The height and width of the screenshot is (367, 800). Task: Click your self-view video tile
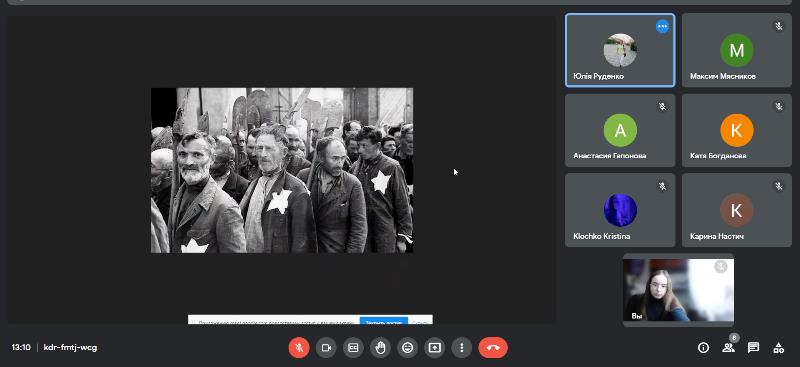coord(679,290)
